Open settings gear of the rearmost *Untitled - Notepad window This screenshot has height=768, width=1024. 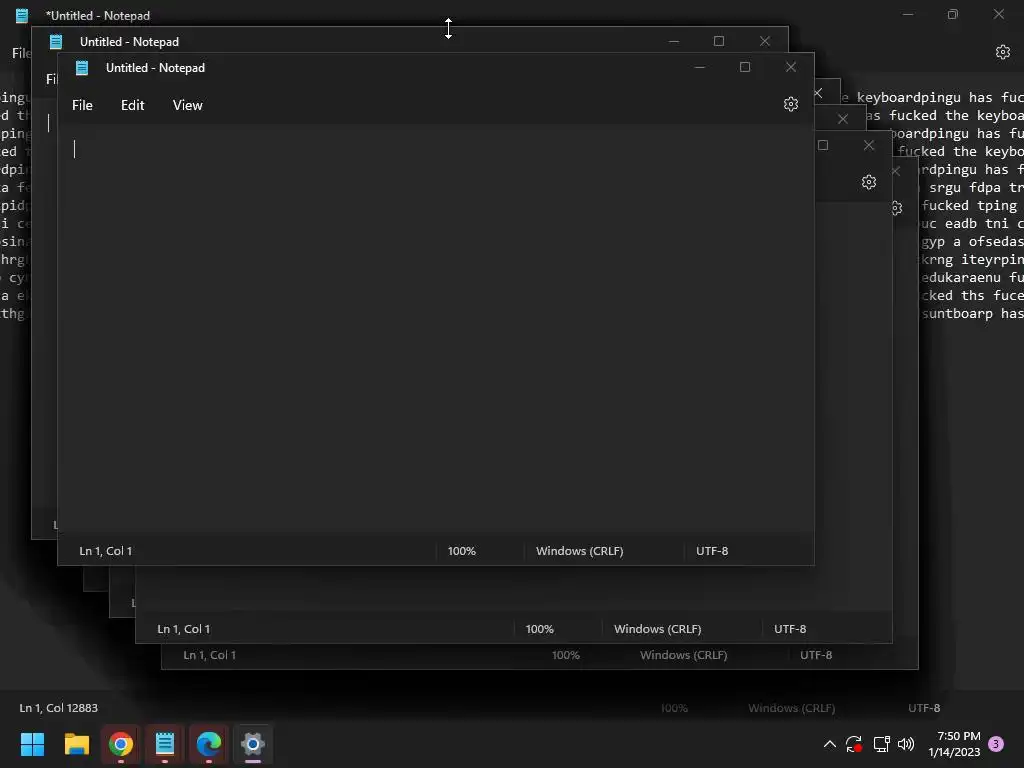(x=1003, y=52)
